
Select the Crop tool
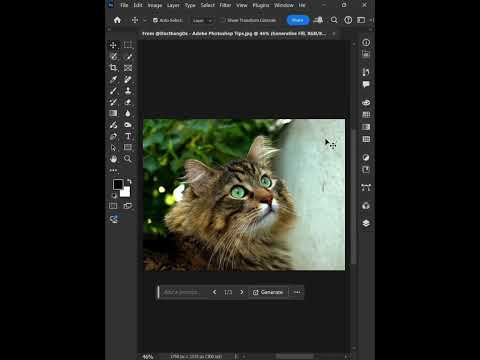coord(113,68)
